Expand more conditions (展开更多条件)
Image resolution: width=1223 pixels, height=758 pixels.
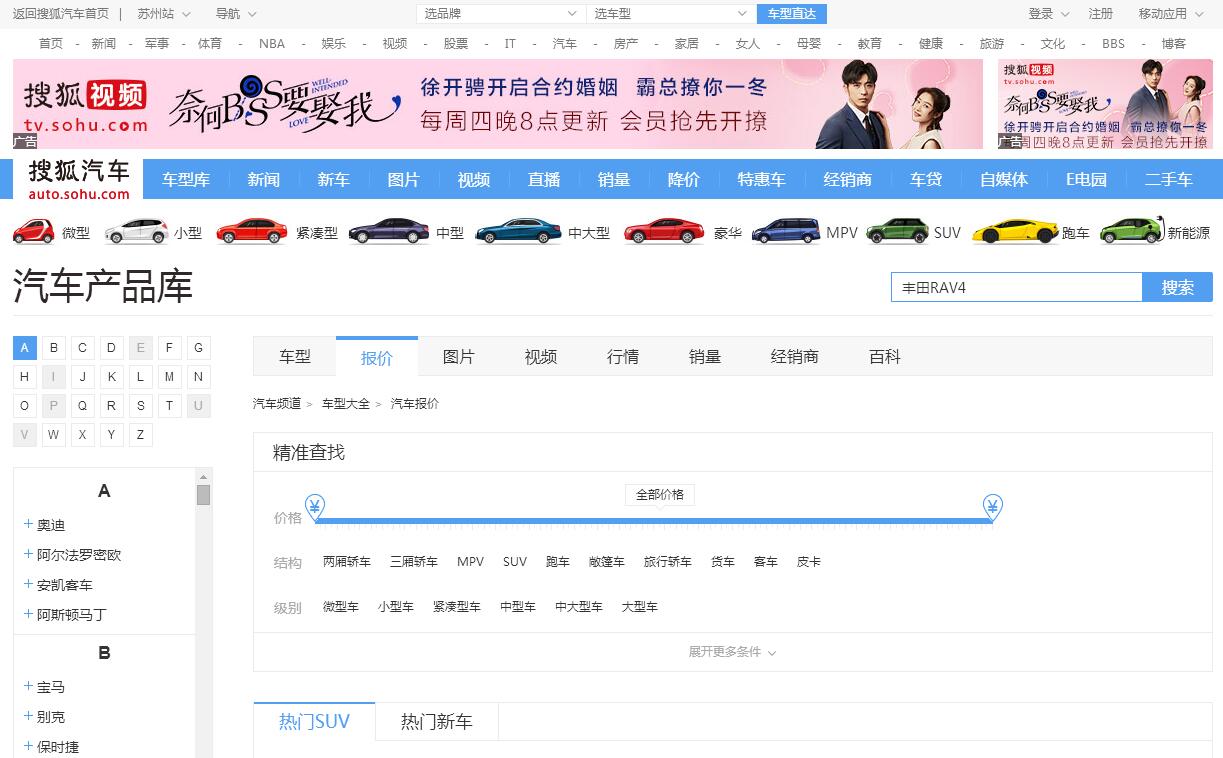(x=732, y=652)
